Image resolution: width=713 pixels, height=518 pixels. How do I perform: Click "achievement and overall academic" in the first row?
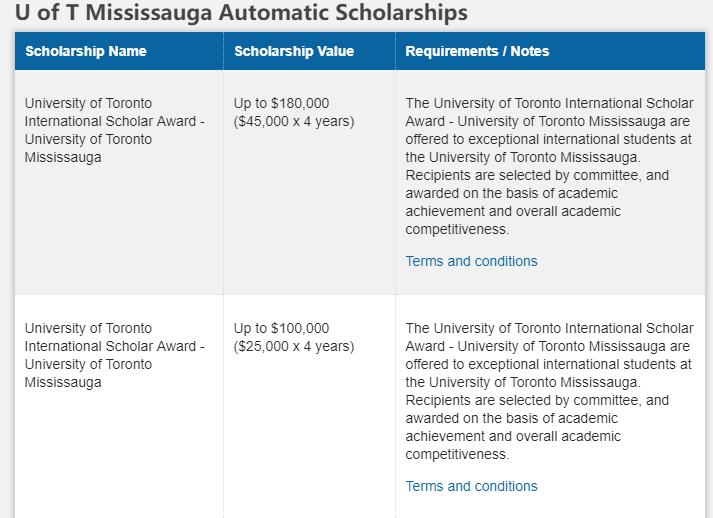pos(513,211)
